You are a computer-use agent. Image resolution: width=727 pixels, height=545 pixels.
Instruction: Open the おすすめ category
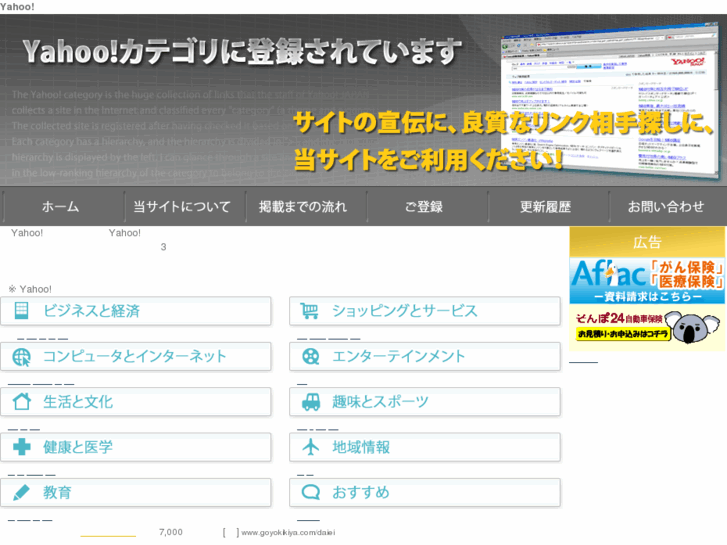425,493
